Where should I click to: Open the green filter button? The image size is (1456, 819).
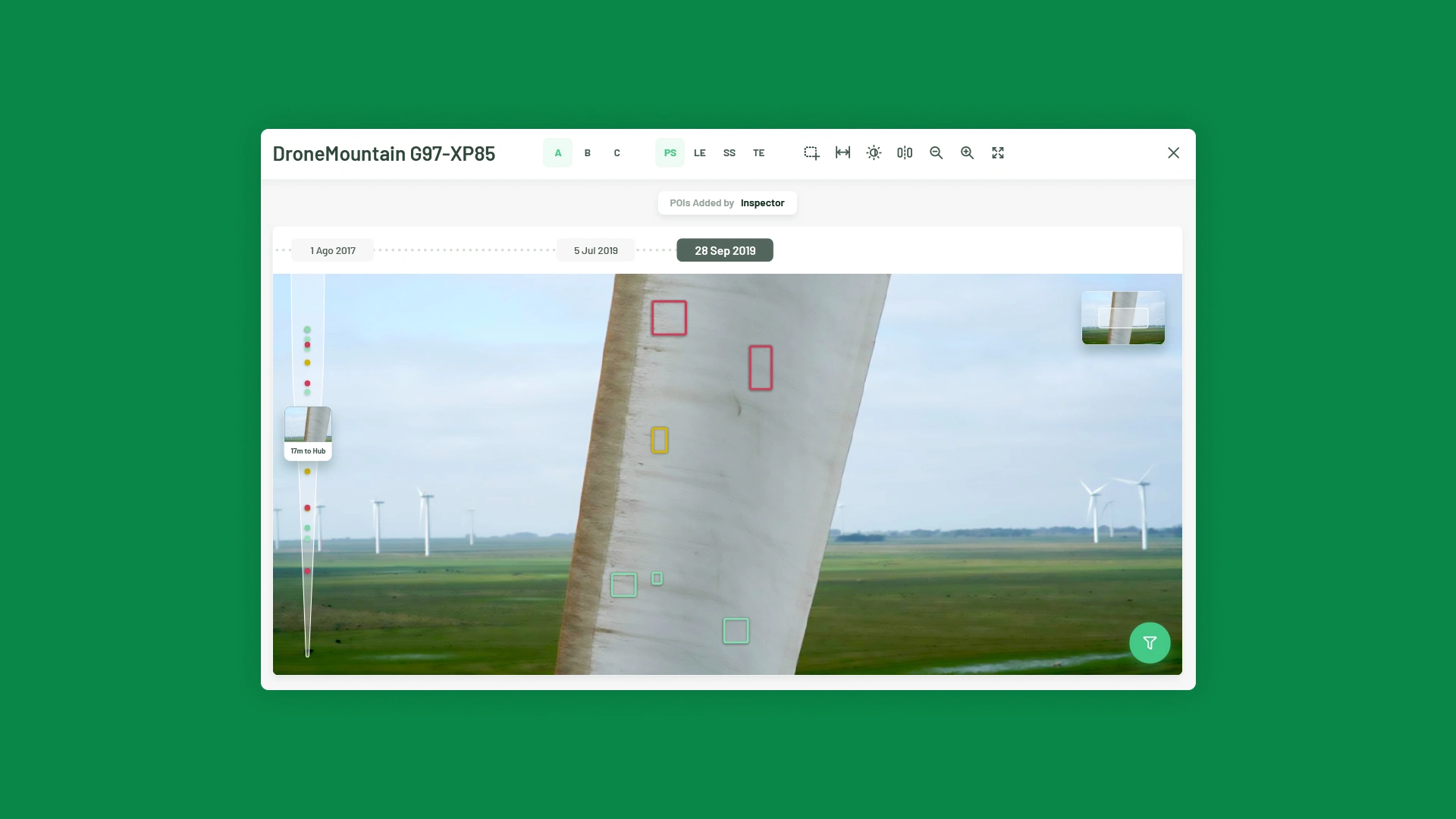click(1149, 643)
